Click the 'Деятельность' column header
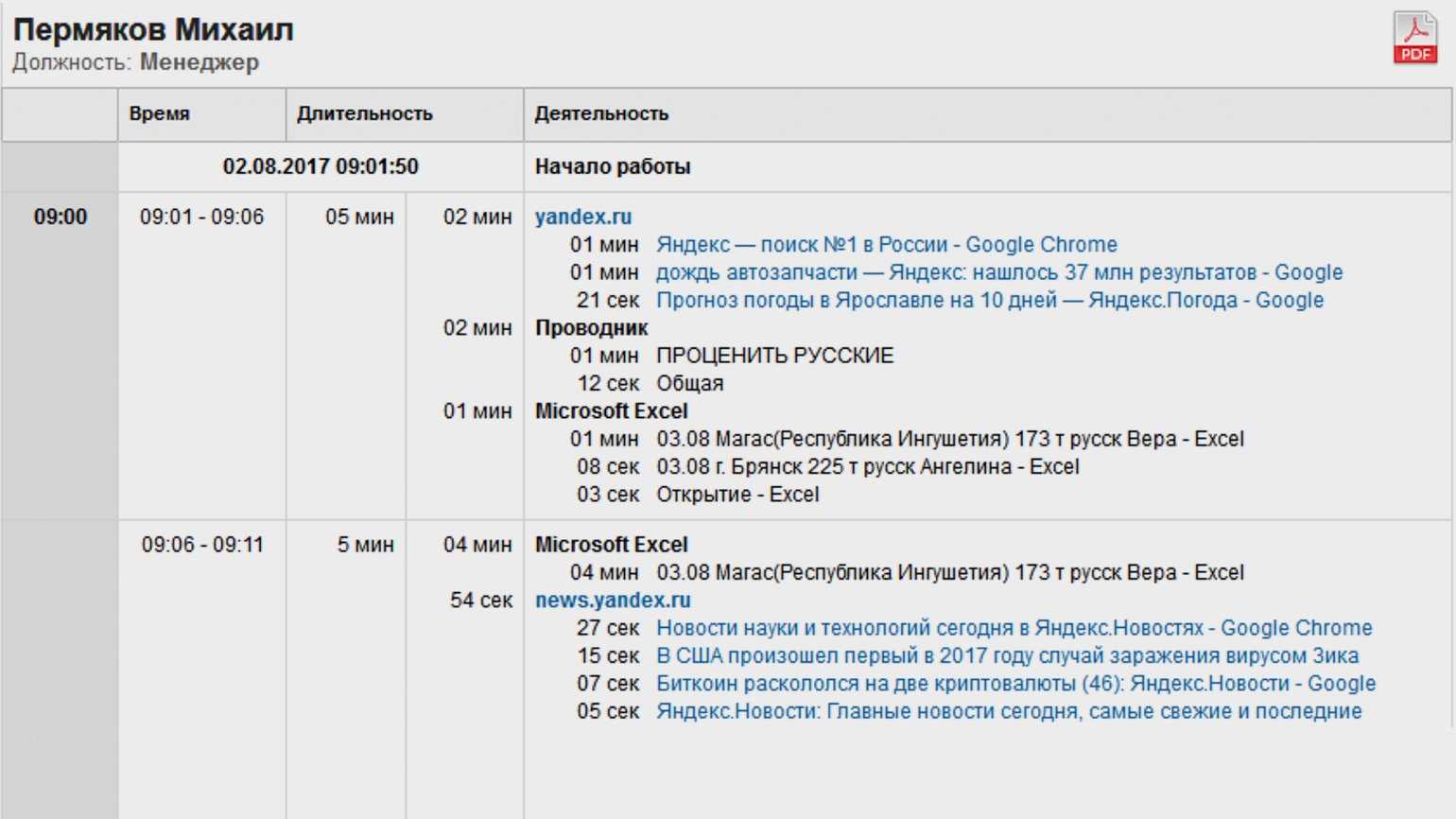The image size is (1456, 819). click(601, 114)
